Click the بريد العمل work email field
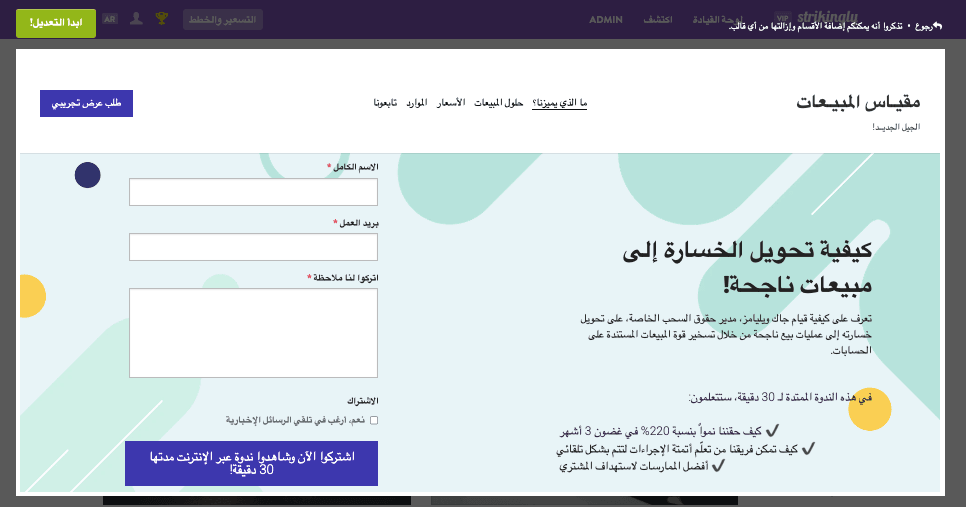The image size is (966, 507). pyautogui.click(x=253, y=247)
